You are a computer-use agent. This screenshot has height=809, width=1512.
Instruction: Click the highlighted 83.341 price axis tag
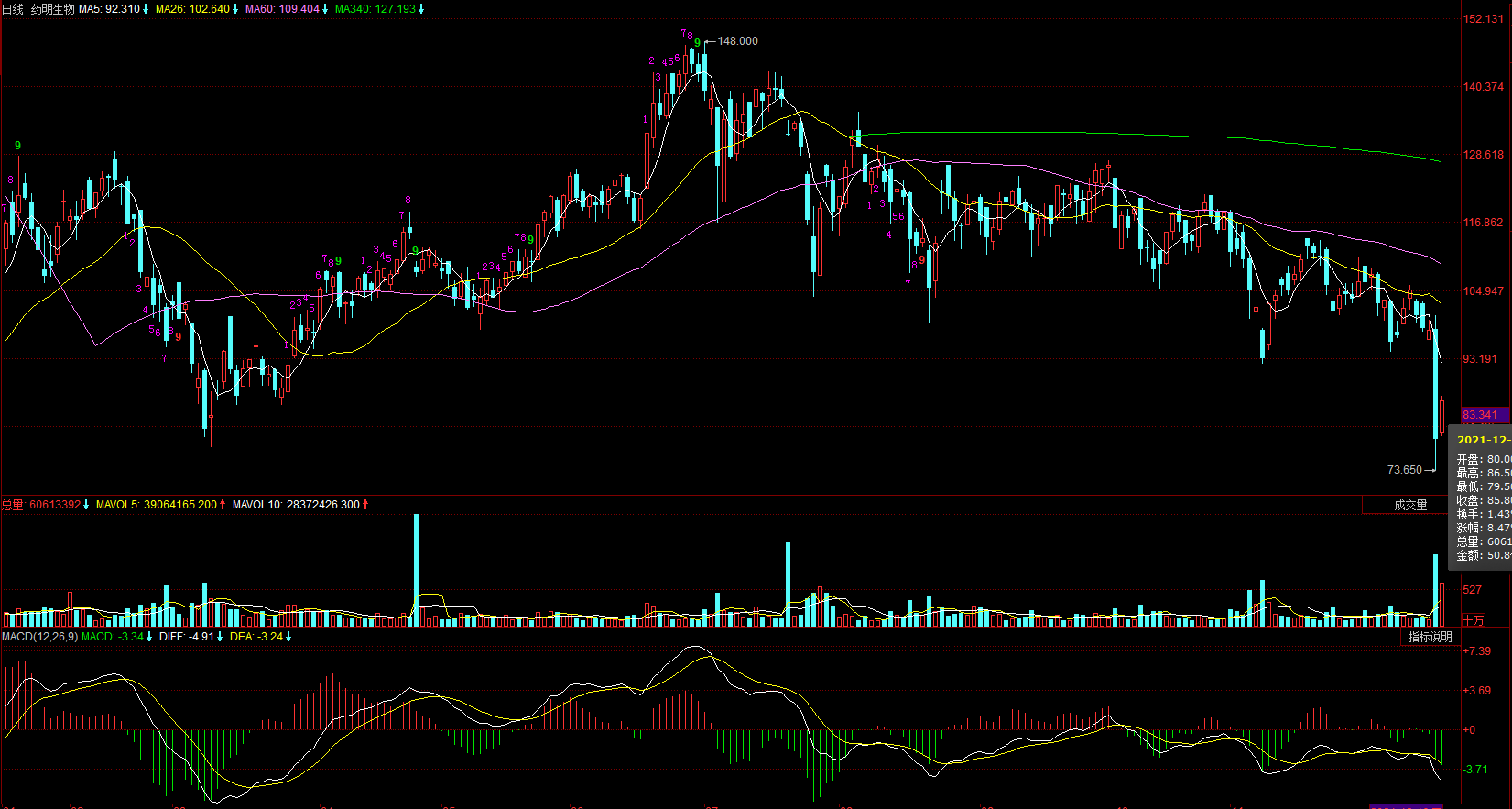1483,415
